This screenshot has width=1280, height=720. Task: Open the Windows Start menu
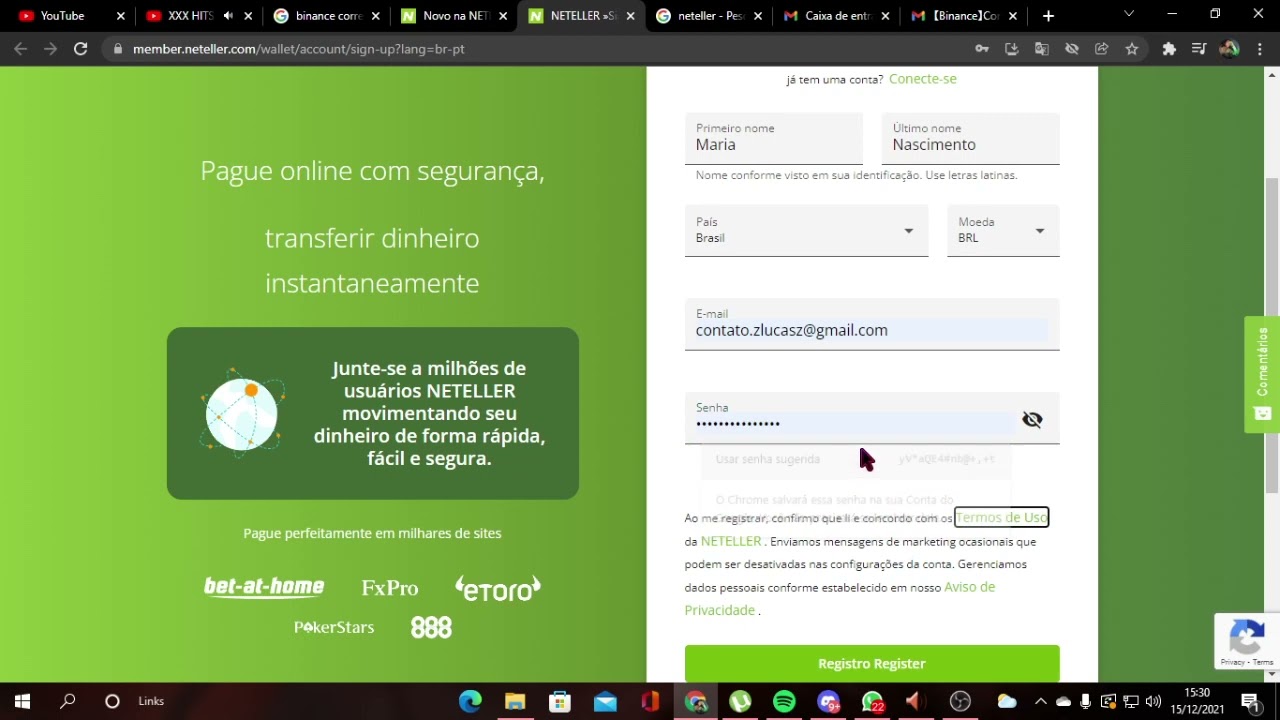[x=22, y=701]
